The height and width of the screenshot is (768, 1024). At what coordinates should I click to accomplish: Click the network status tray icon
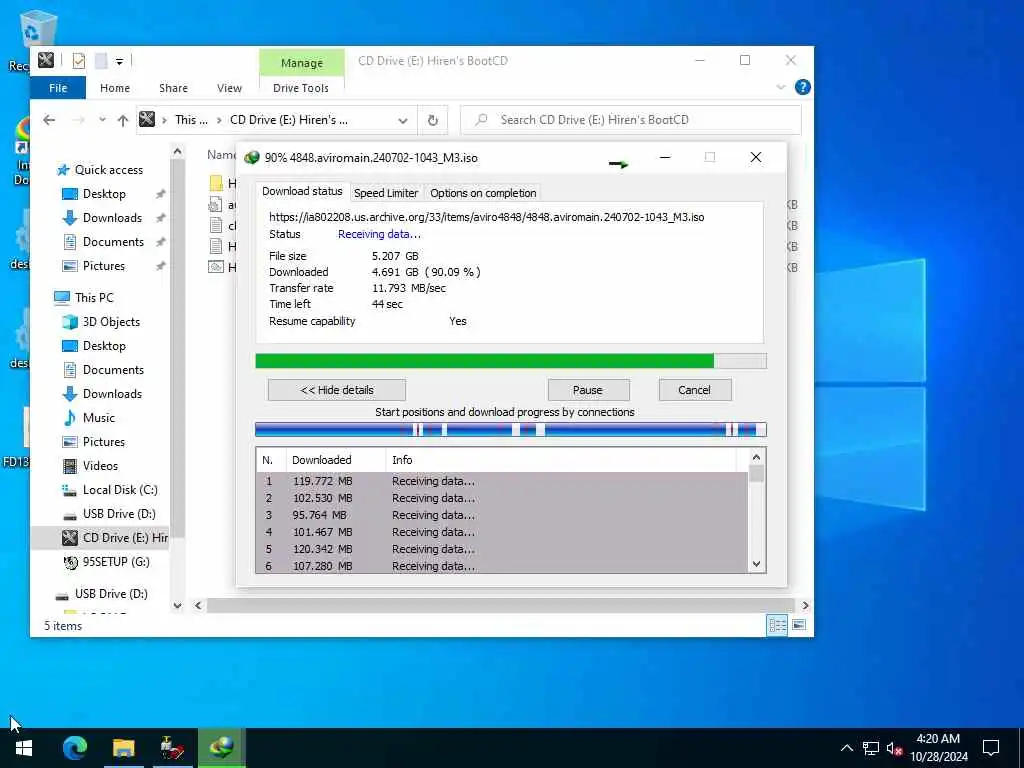871,748
